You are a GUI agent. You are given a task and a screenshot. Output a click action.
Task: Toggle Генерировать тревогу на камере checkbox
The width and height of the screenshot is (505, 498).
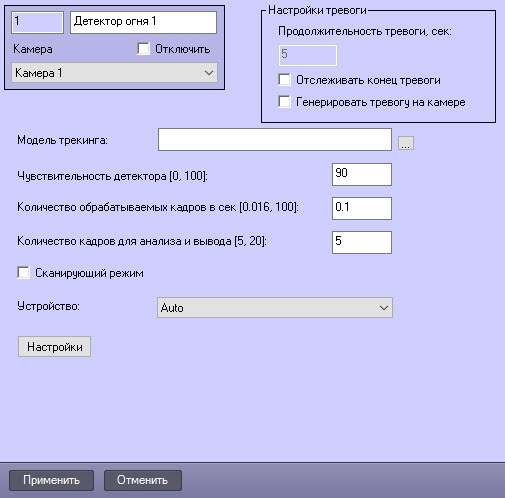pyautogui.click(x=284, y=102)
